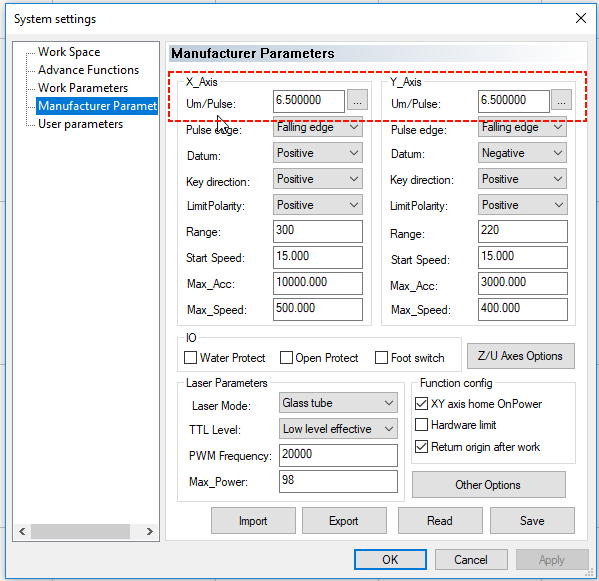Click the Z/U Axes Options button

pyautogui.click(x=520, y=356)
